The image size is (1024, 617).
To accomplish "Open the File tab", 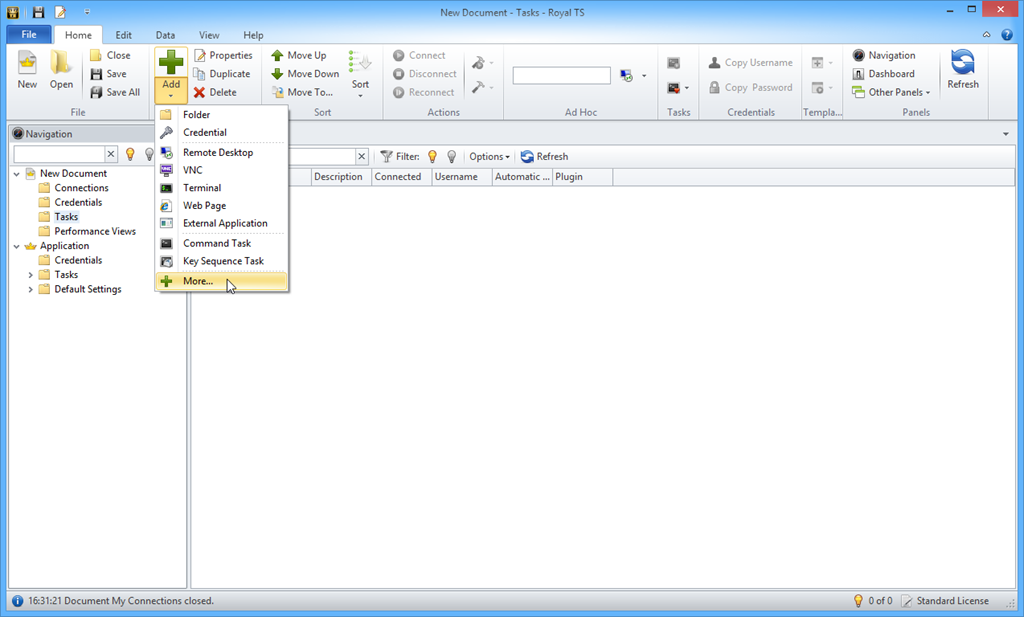I will point(29,35).
